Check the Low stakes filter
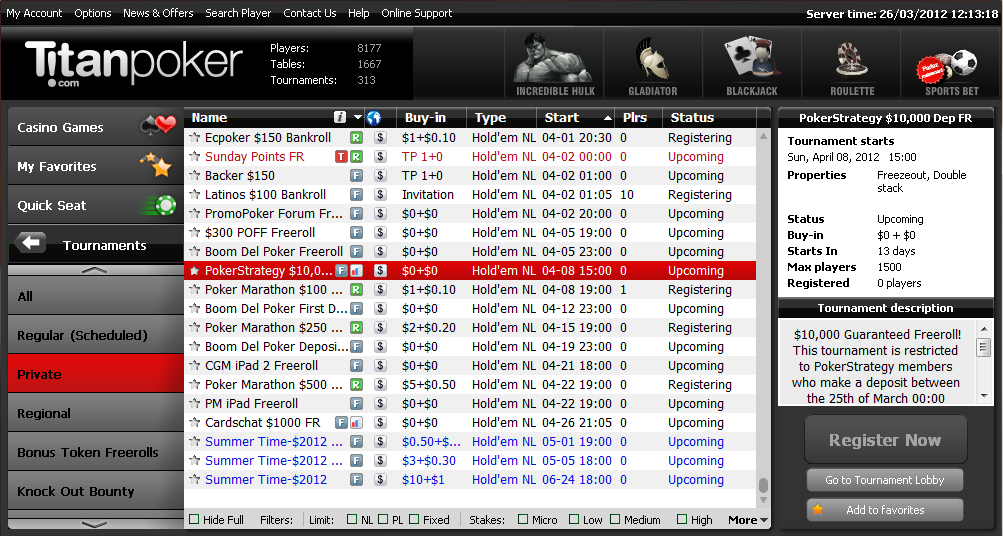 pyautogui.click(x=574, y=519)
